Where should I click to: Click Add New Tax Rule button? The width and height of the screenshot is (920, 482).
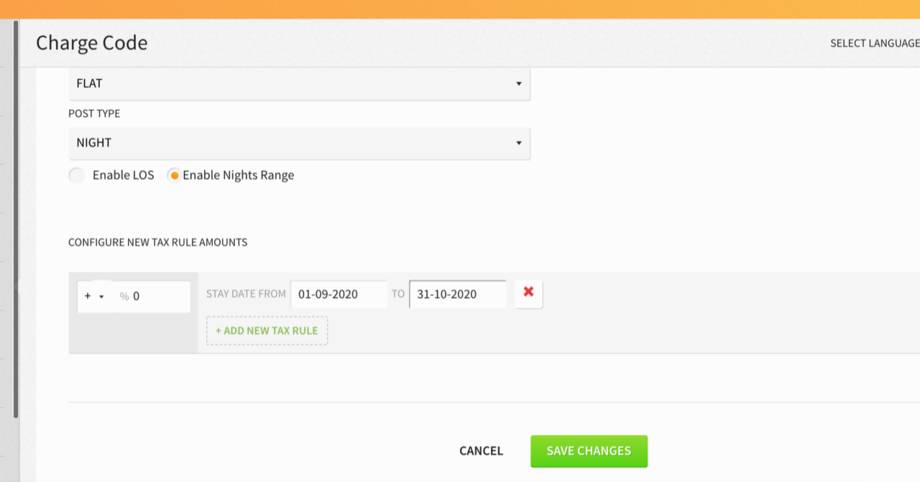[x=267, y=331]
